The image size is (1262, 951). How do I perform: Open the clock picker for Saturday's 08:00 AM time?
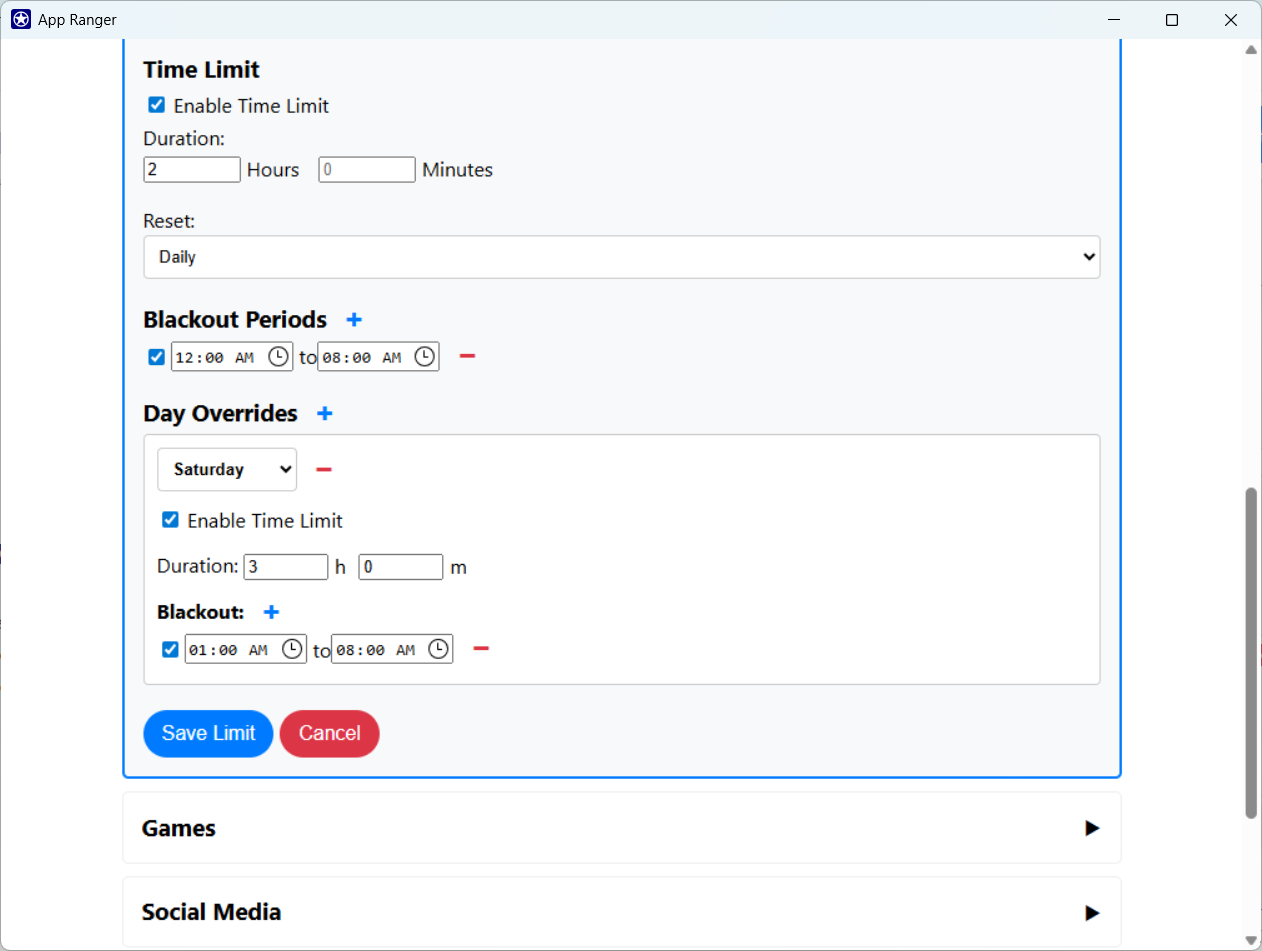click(437, 649)
